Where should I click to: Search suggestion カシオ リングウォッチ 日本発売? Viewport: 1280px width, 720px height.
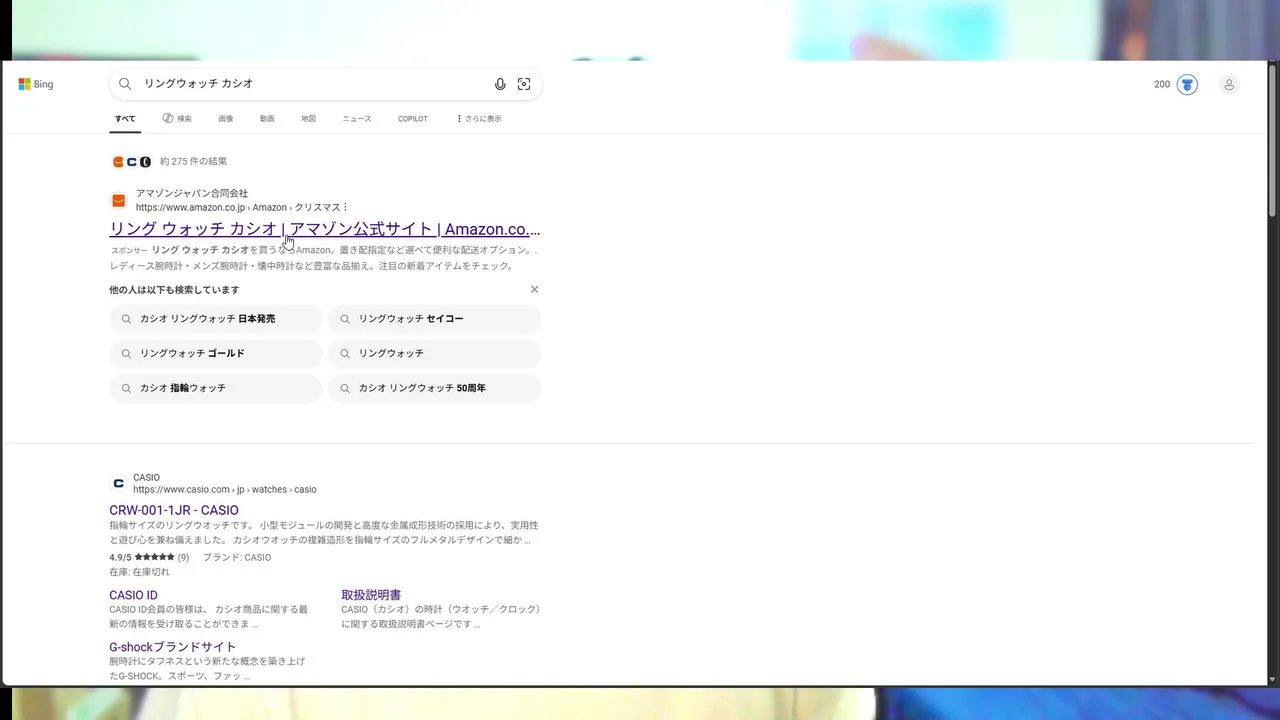(x=216, y=319)
